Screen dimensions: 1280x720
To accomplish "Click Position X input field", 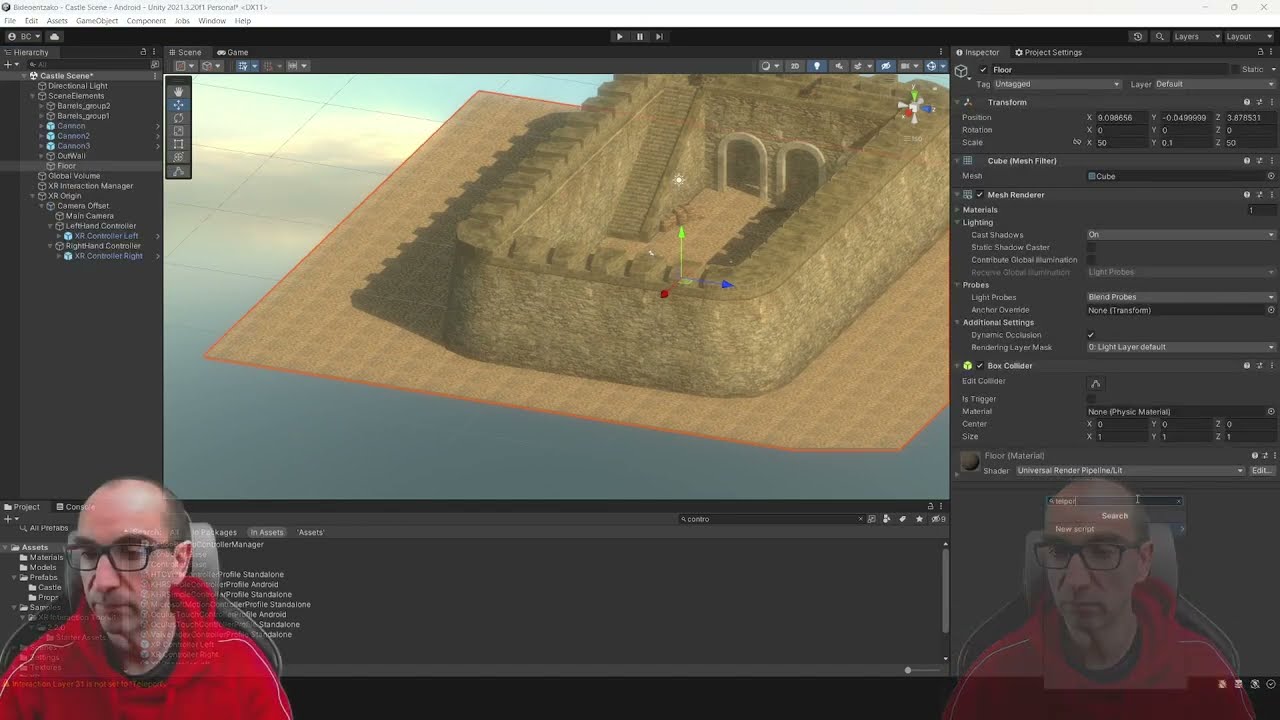I will (1123, 118).
